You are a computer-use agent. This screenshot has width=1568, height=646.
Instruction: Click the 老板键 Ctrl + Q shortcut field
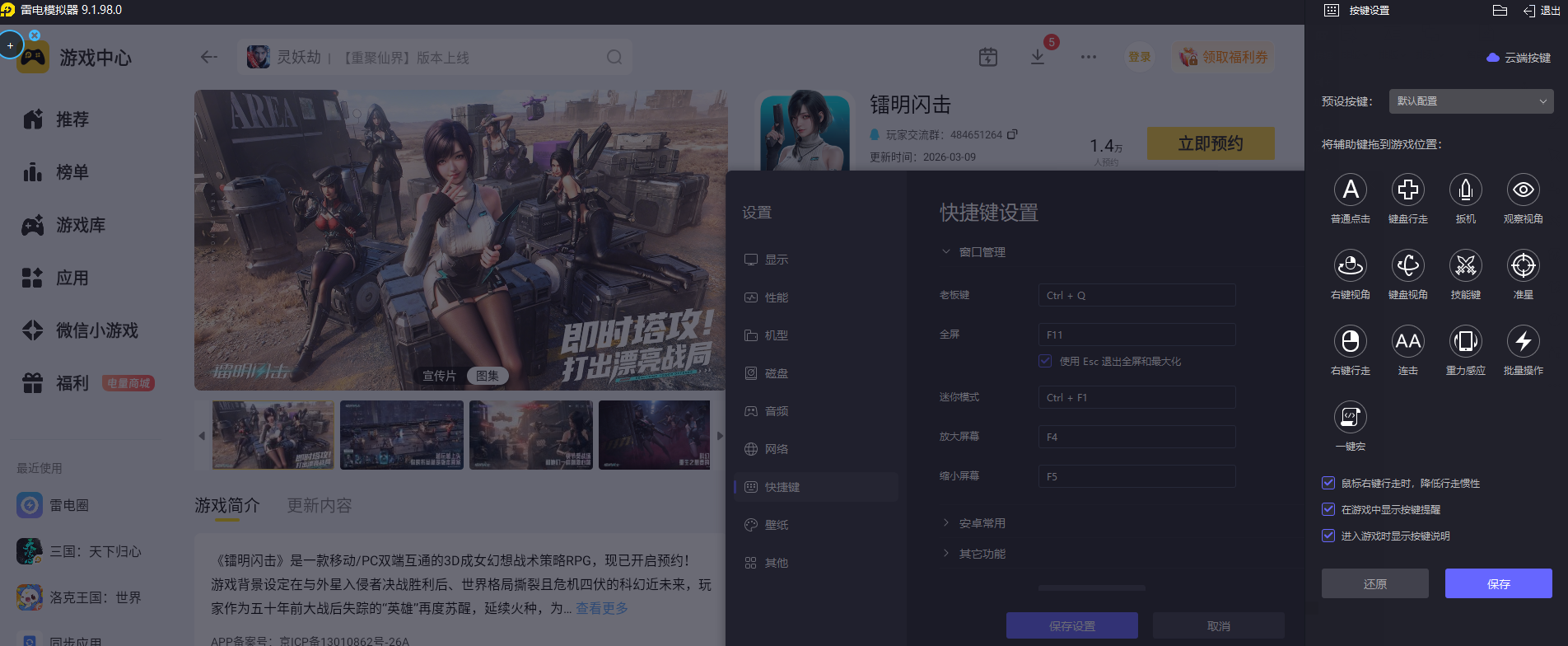click(1136, 295)
